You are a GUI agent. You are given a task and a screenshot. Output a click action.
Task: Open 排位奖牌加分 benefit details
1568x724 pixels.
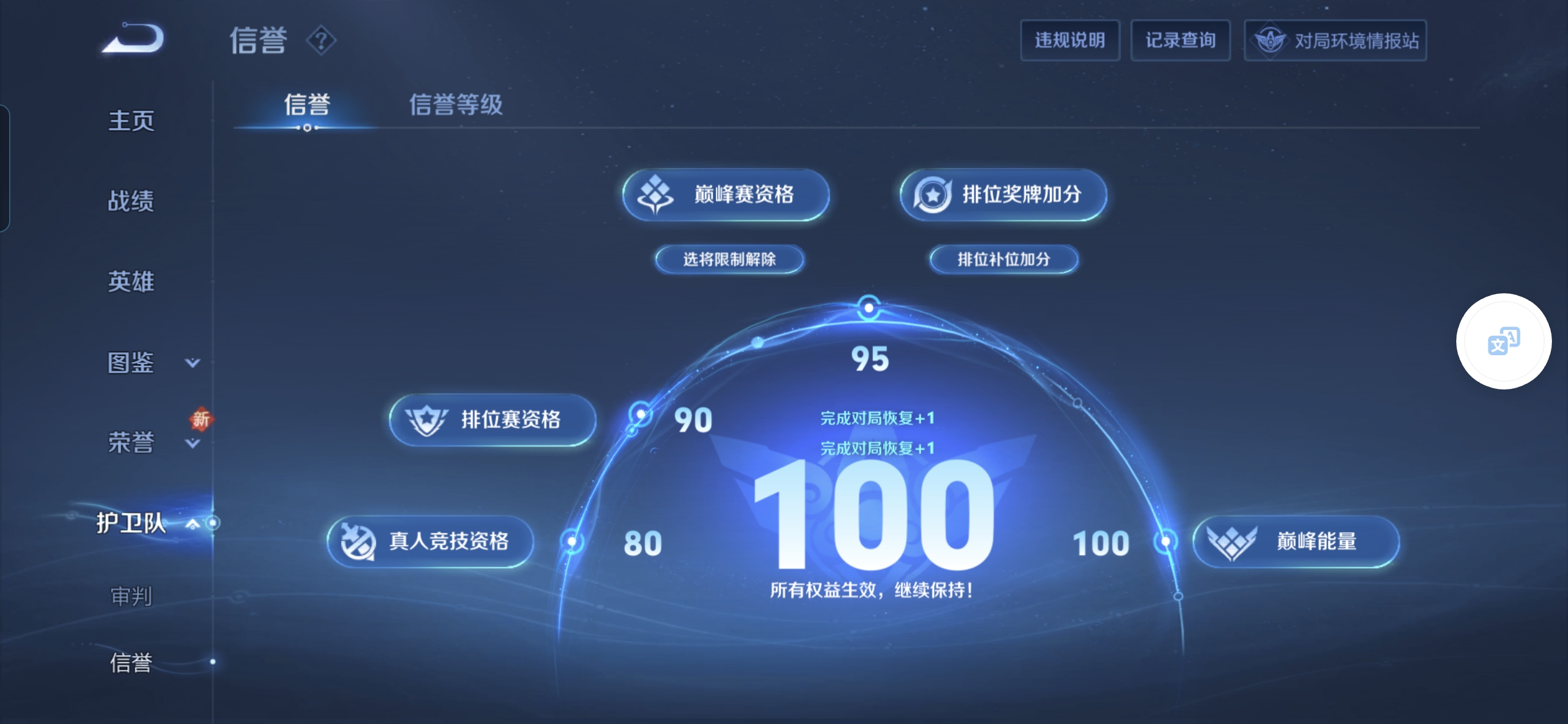click(1002, 195)
